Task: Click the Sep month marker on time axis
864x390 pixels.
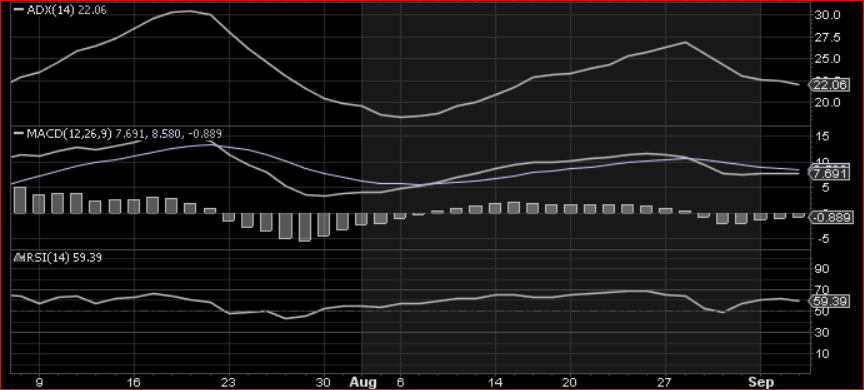Action: (x=763, y=382)
